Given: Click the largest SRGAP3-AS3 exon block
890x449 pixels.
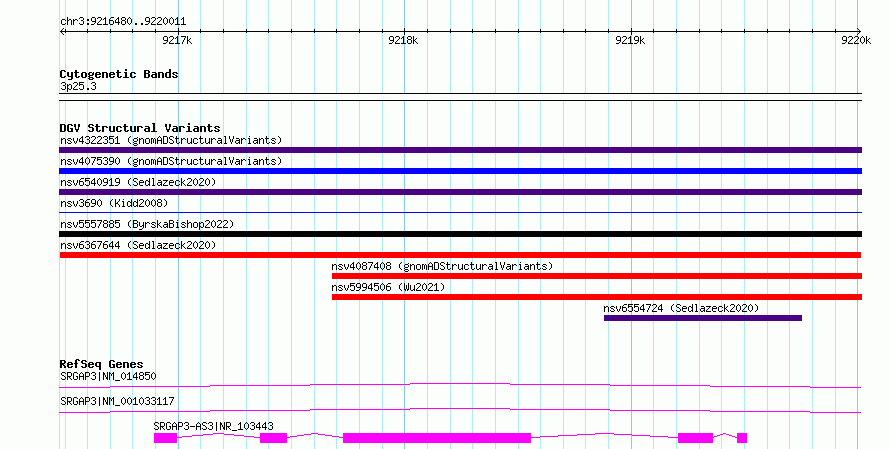Looking at the screenshot, I should (437, 438).
